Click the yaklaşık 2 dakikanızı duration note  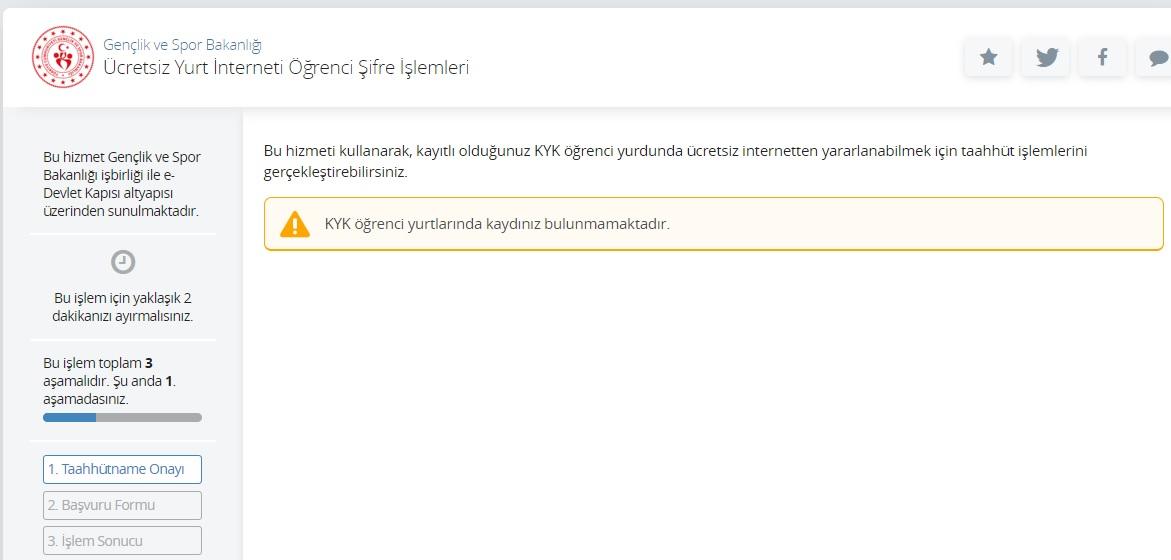point(122,307)
